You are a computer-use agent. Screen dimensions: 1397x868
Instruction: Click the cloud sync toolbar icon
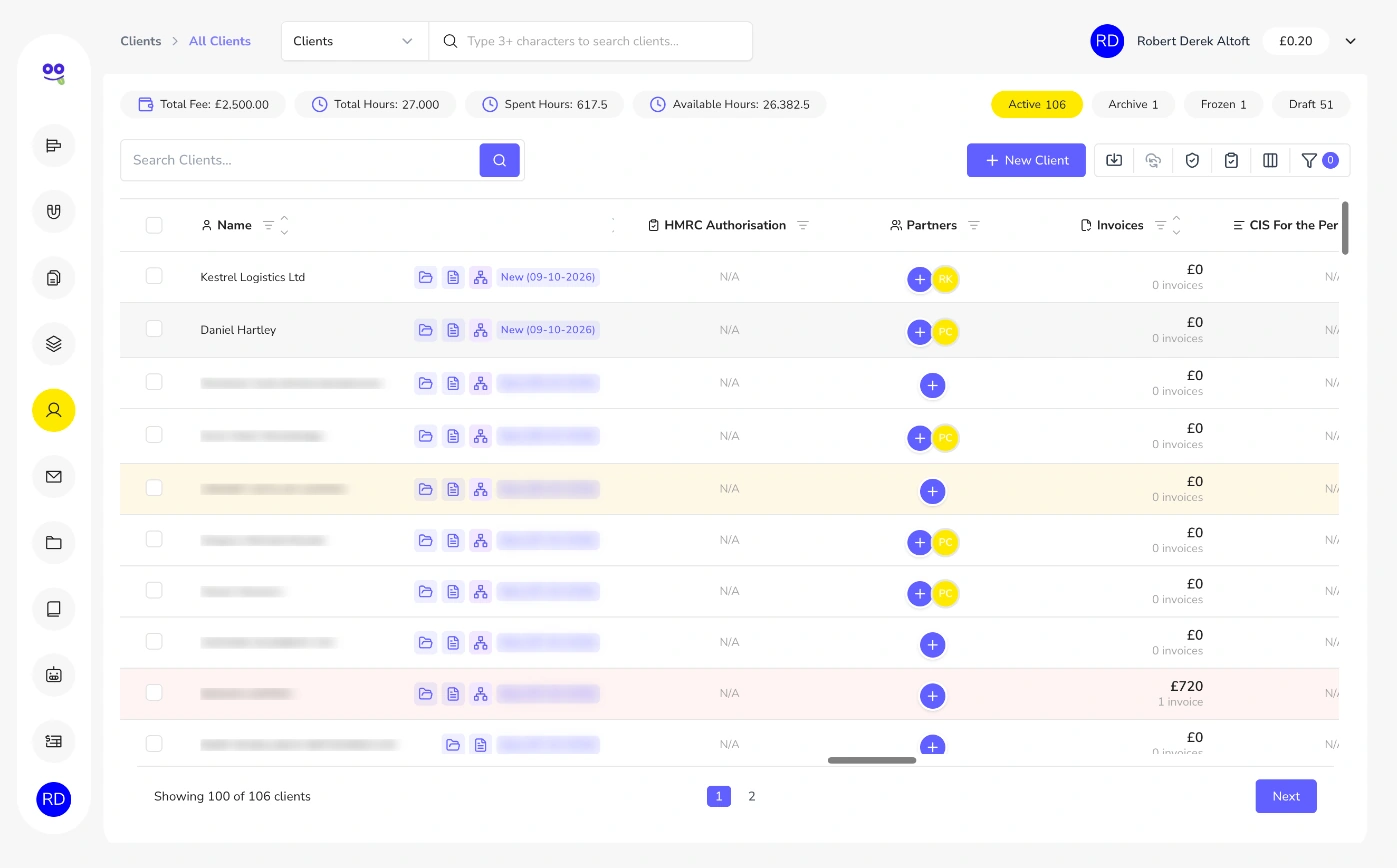tap(1153, 160)
